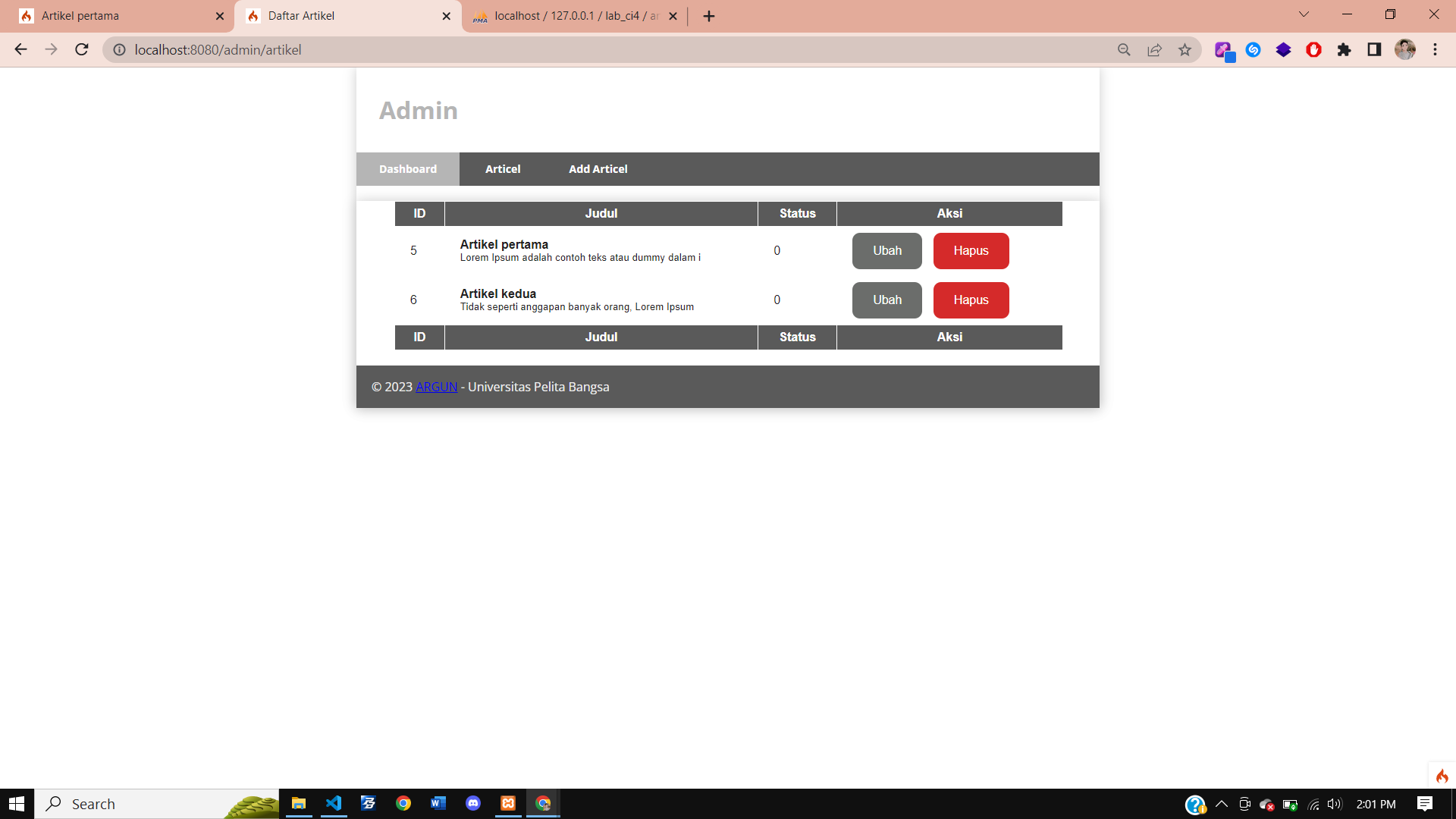Select the Dashboard menu item
Screen dimensions: 1456x819
[x=408, y=169]
